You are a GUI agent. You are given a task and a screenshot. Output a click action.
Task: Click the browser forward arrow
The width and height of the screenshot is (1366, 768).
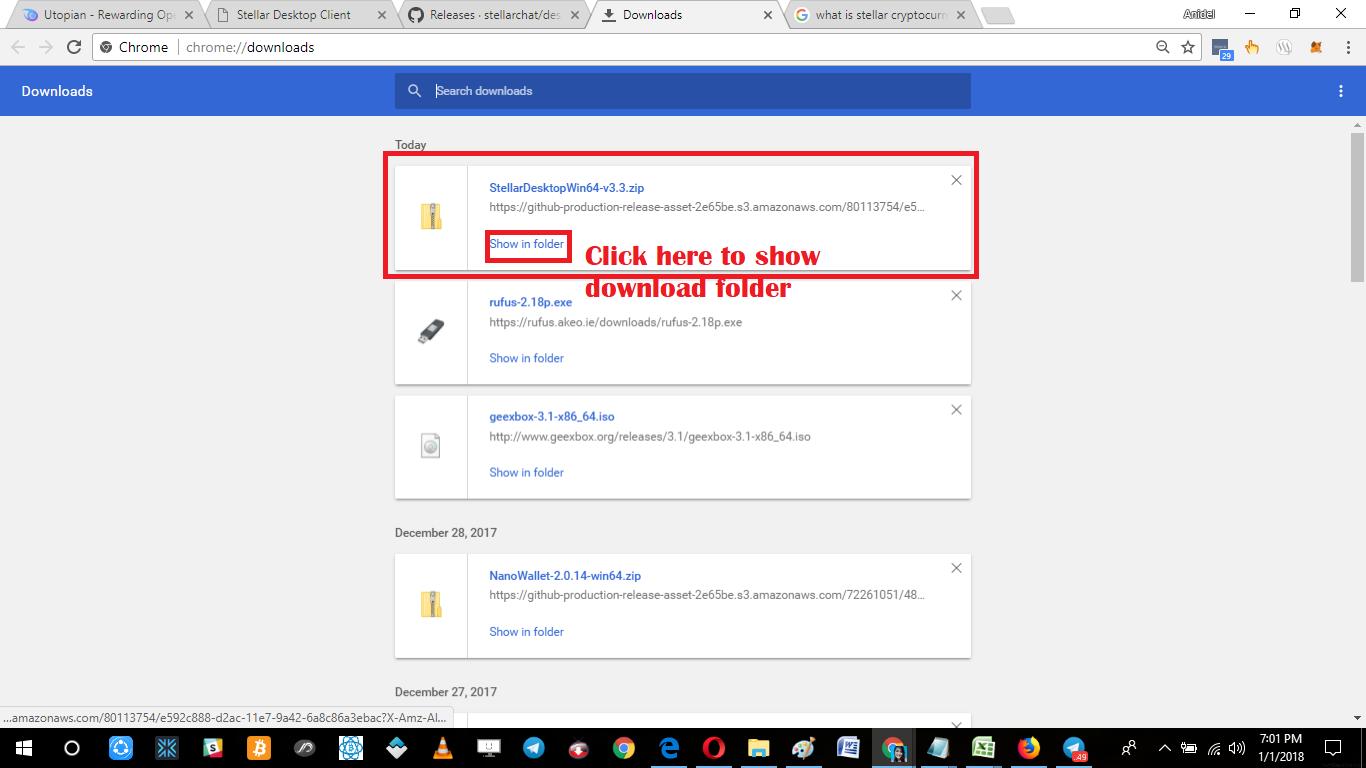(x=45, y=47)
